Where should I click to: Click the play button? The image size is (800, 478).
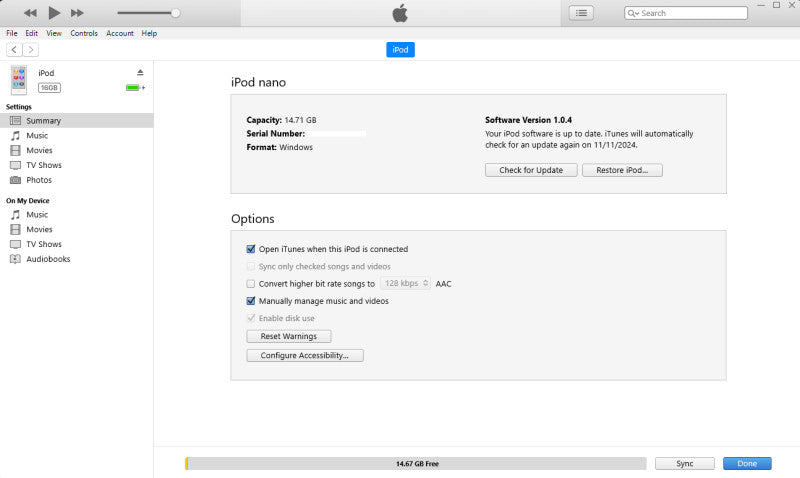point(54,13)
